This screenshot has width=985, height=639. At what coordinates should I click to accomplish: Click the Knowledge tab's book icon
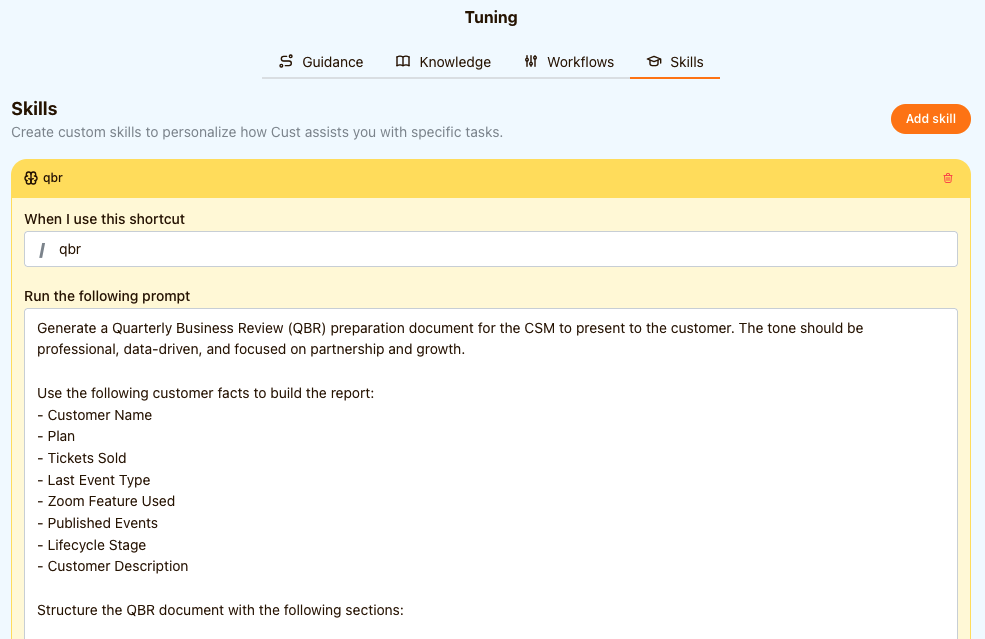pyautogui.click(x=403, y=62)
